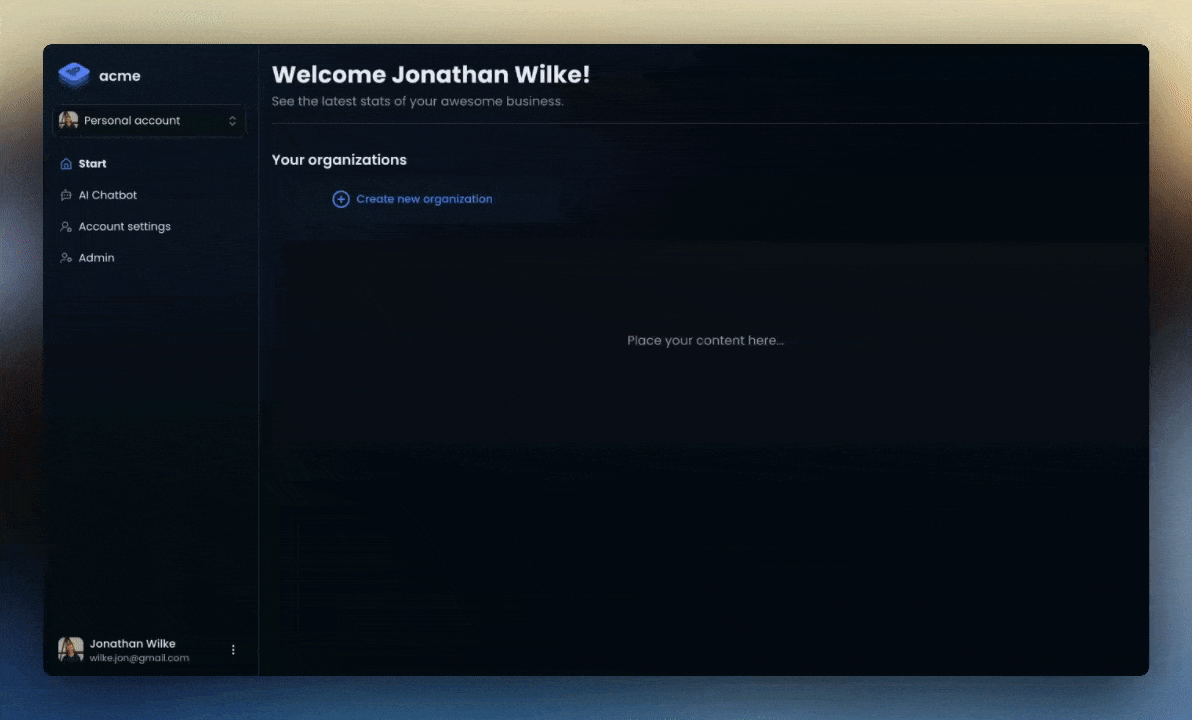
Task: Click the acme cube logo icon
Action: point(74,75)
